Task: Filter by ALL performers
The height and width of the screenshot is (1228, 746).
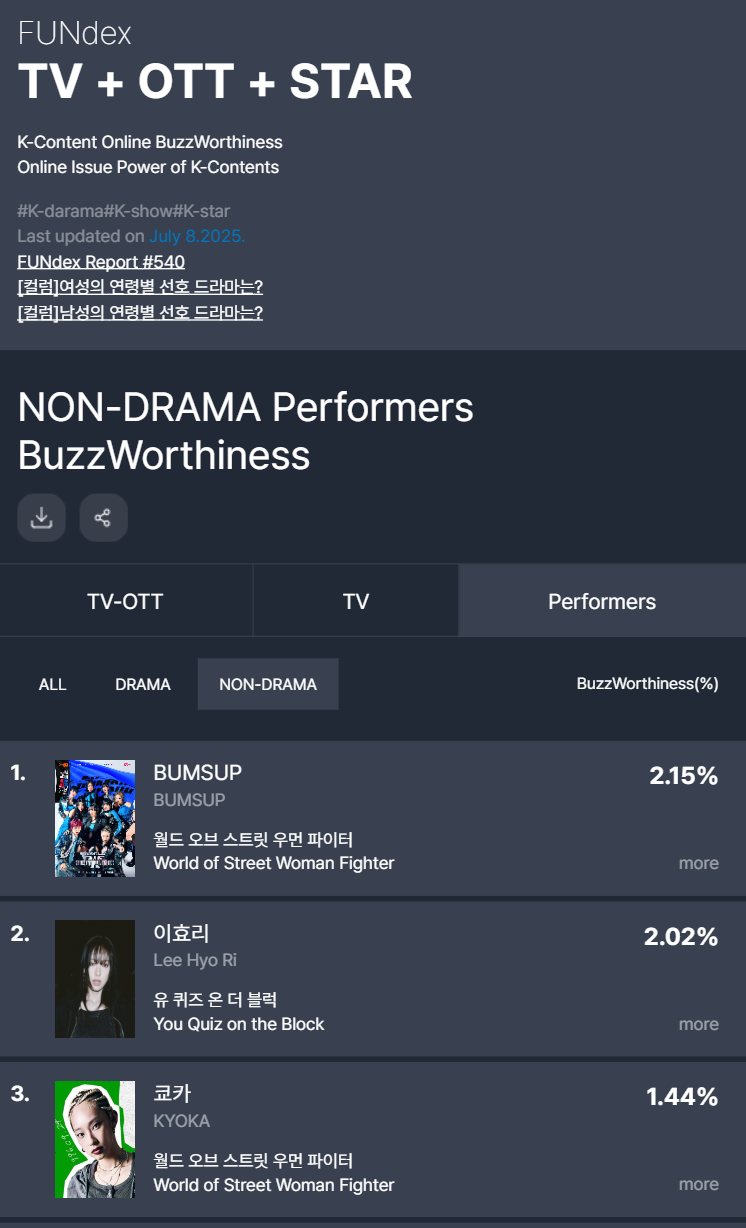Action: point(53,684)
